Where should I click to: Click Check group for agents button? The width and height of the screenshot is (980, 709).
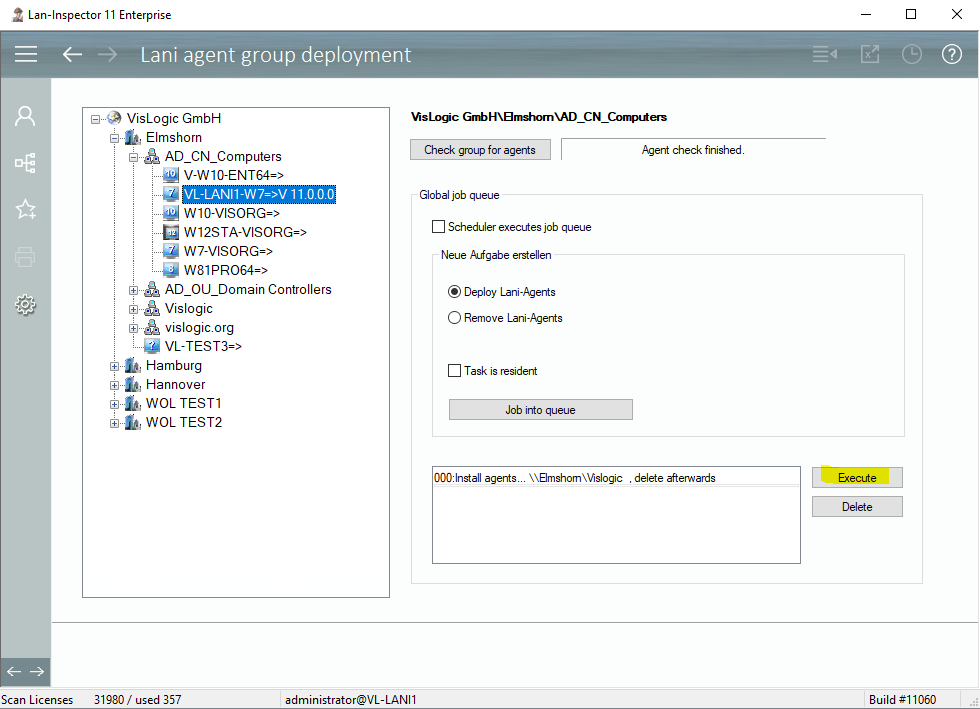pos(480,150)
